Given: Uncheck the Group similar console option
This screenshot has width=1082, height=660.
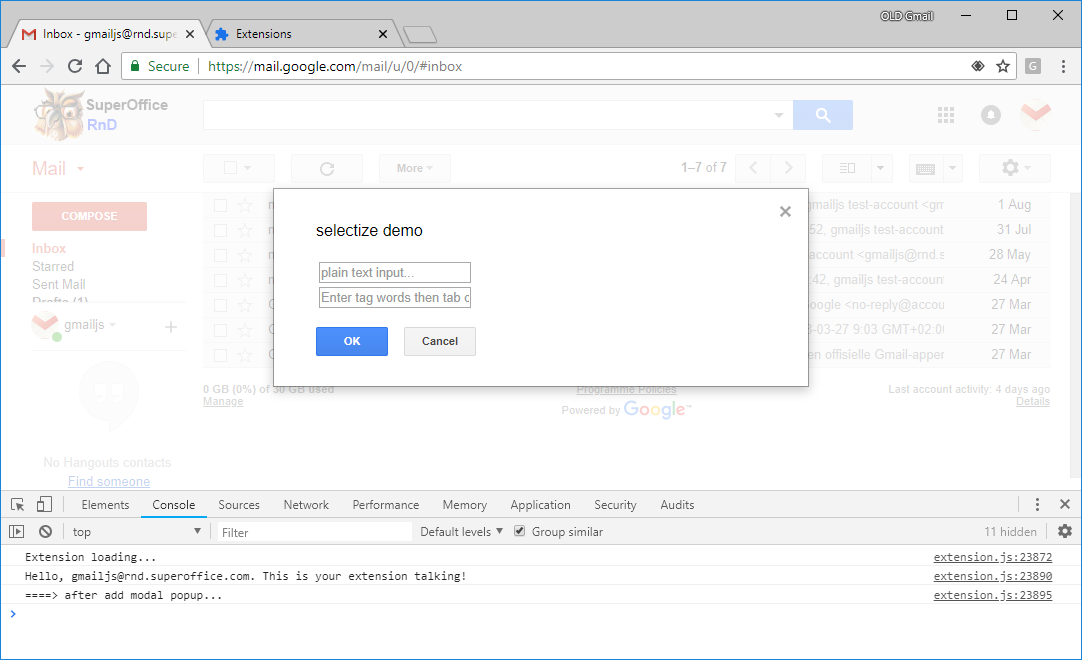Looking at the screenshot, I should [x=518, y=531].
